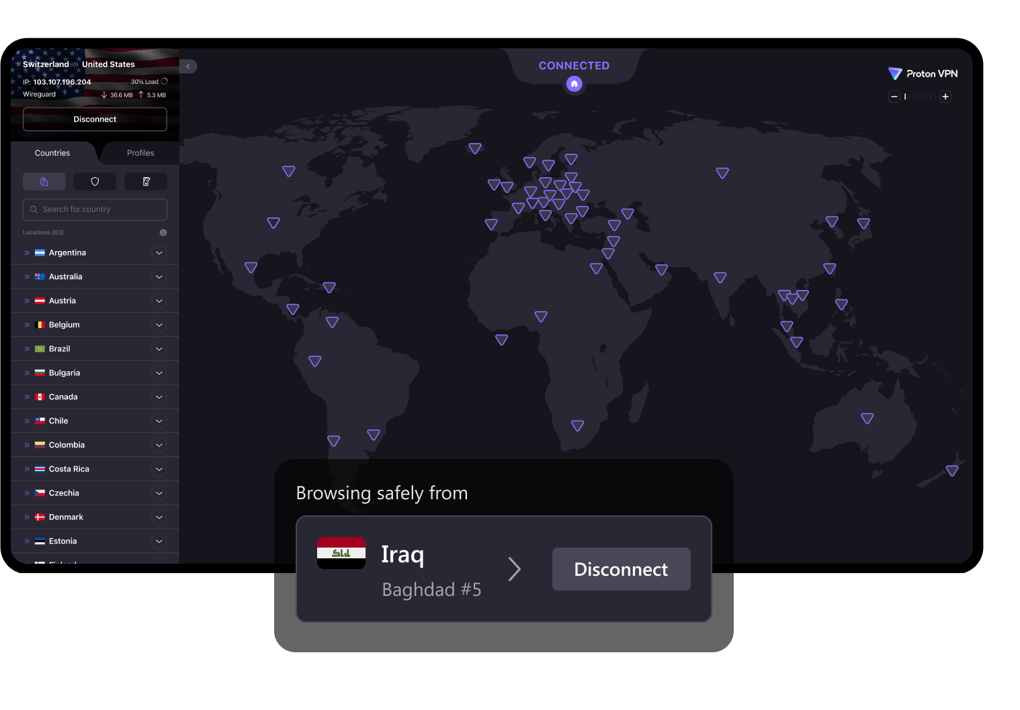Click the server marker over Australia
The width and height of the screenshot is (1020, 710).
[867, 418]
